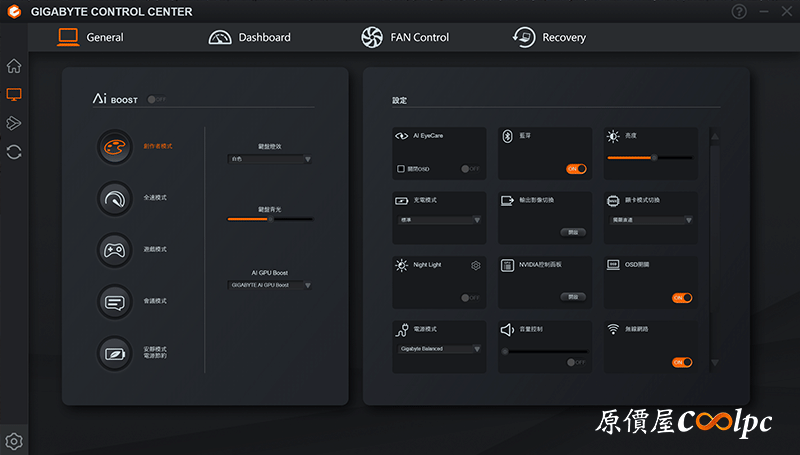
Task: Click the output display switch open button
Action: click(x=573, y=233)
